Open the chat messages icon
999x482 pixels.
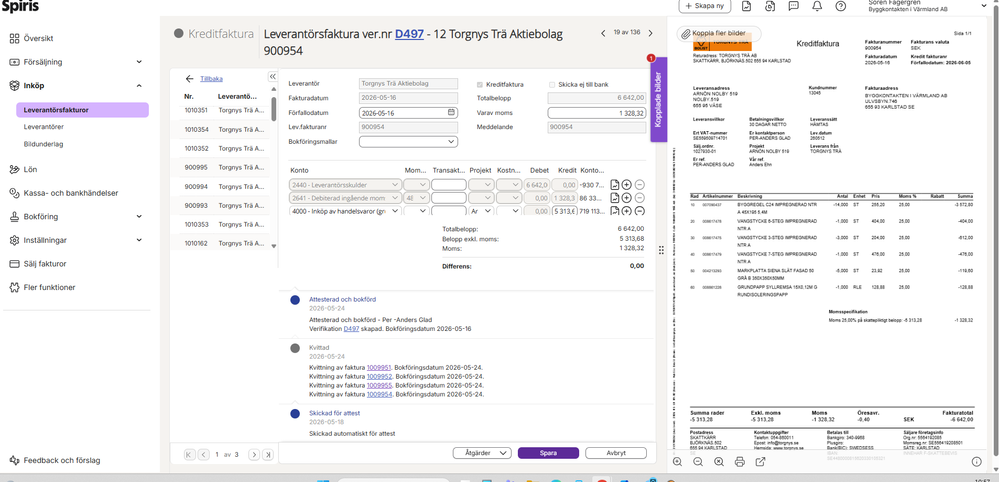(x=794, y=6)
